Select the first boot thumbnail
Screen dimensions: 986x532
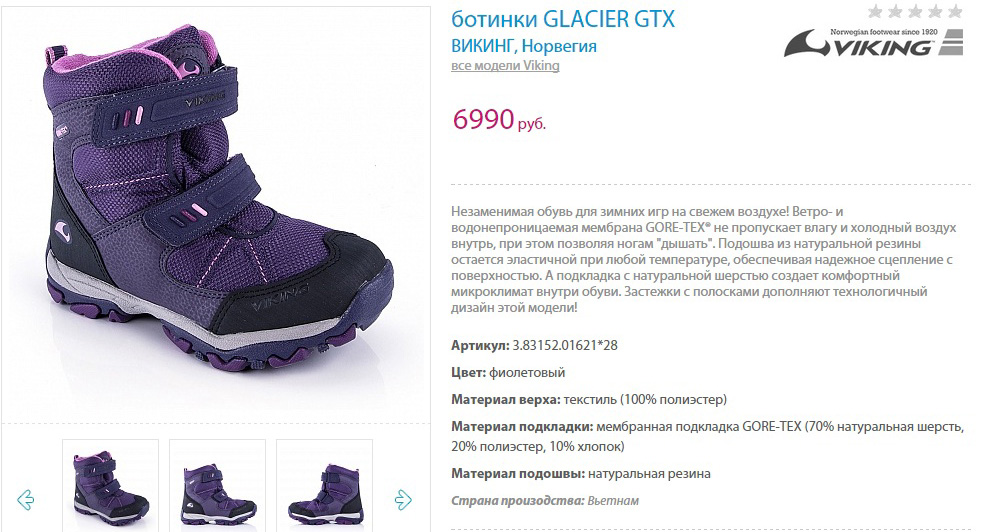(111, 485)
